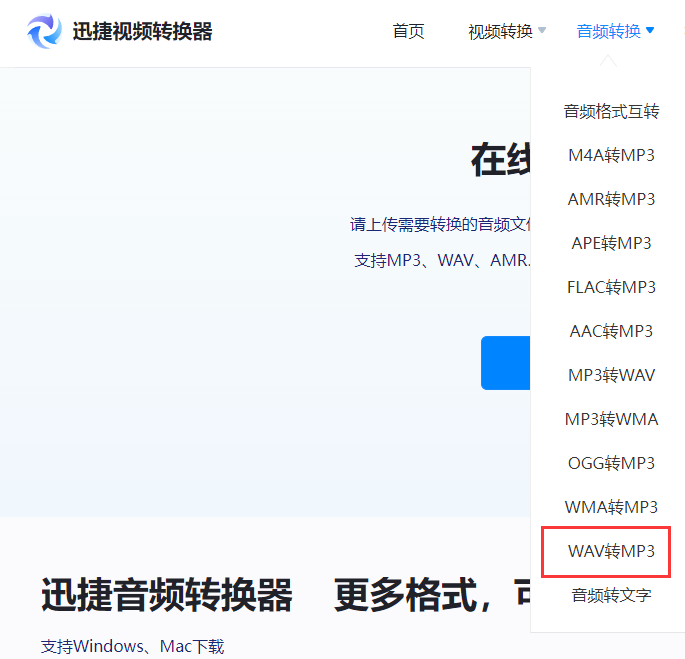Select the FLAC转MP3 option
Screen dimensions: 685x659
tap(611, 288)
